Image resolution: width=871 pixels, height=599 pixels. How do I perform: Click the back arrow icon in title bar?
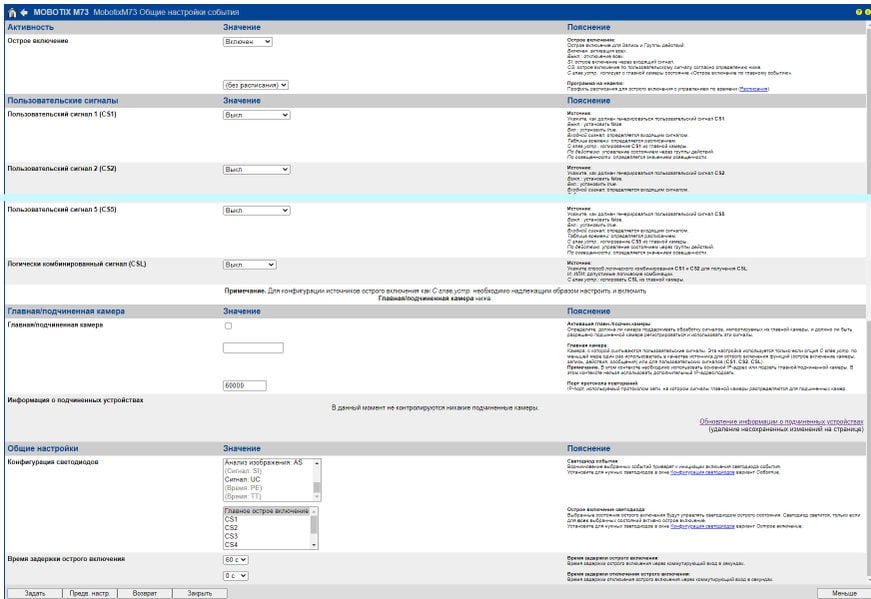[24, 12]
